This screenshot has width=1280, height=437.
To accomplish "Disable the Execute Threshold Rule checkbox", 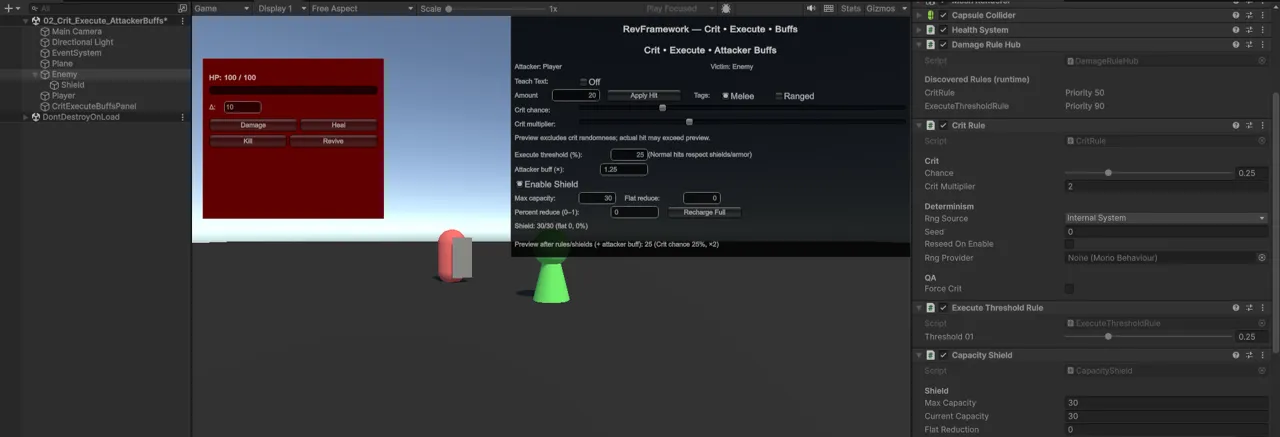I will pos(943,308).
